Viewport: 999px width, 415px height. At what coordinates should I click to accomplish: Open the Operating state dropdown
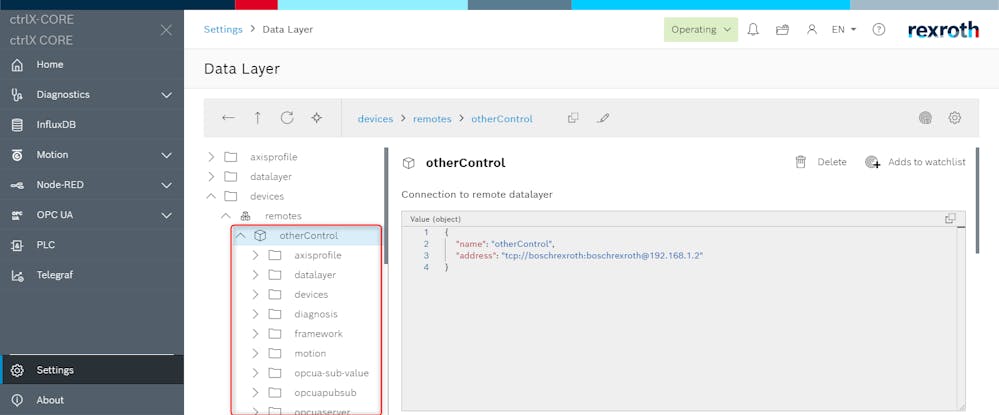pos(701,29)
